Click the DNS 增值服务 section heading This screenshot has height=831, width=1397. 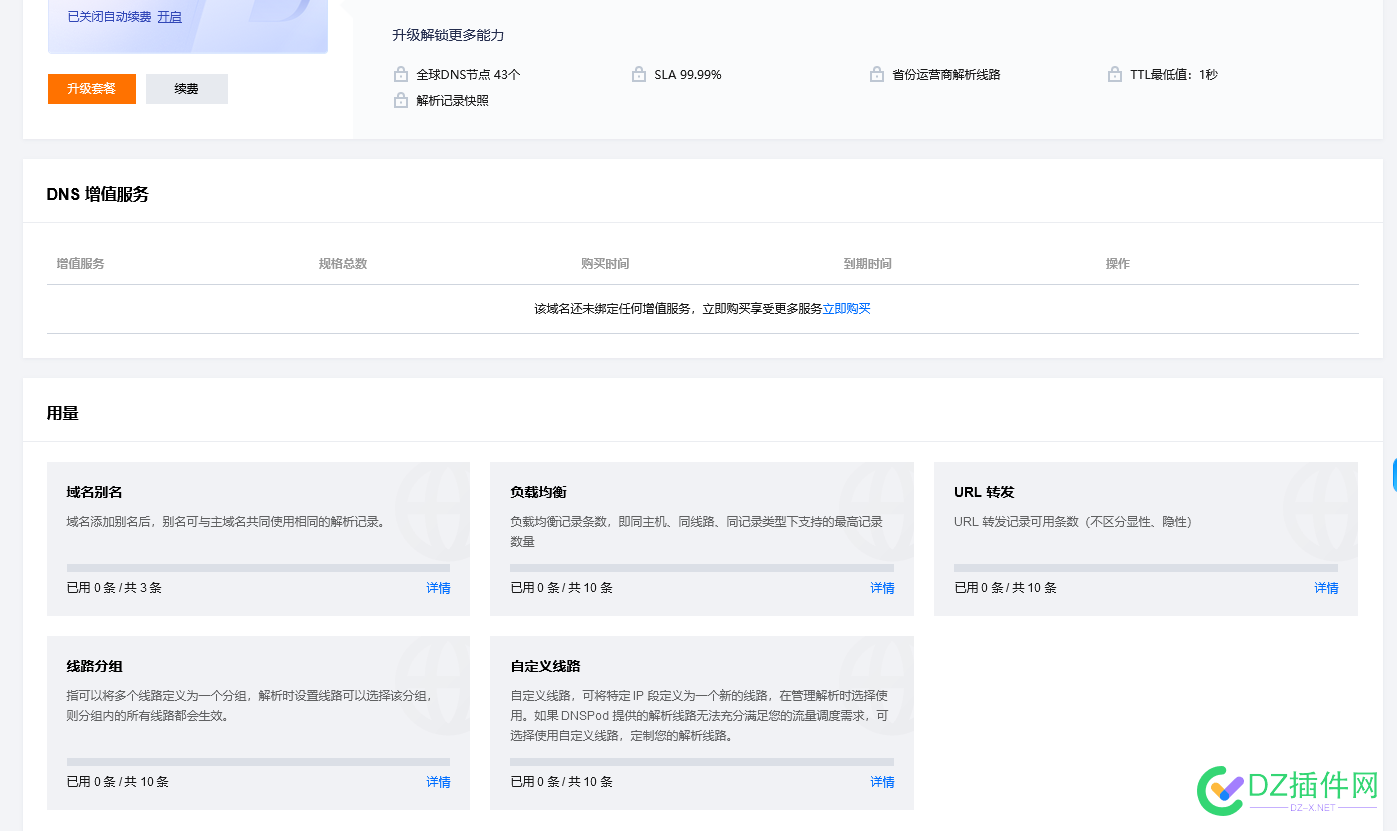(x=98, y=195)
